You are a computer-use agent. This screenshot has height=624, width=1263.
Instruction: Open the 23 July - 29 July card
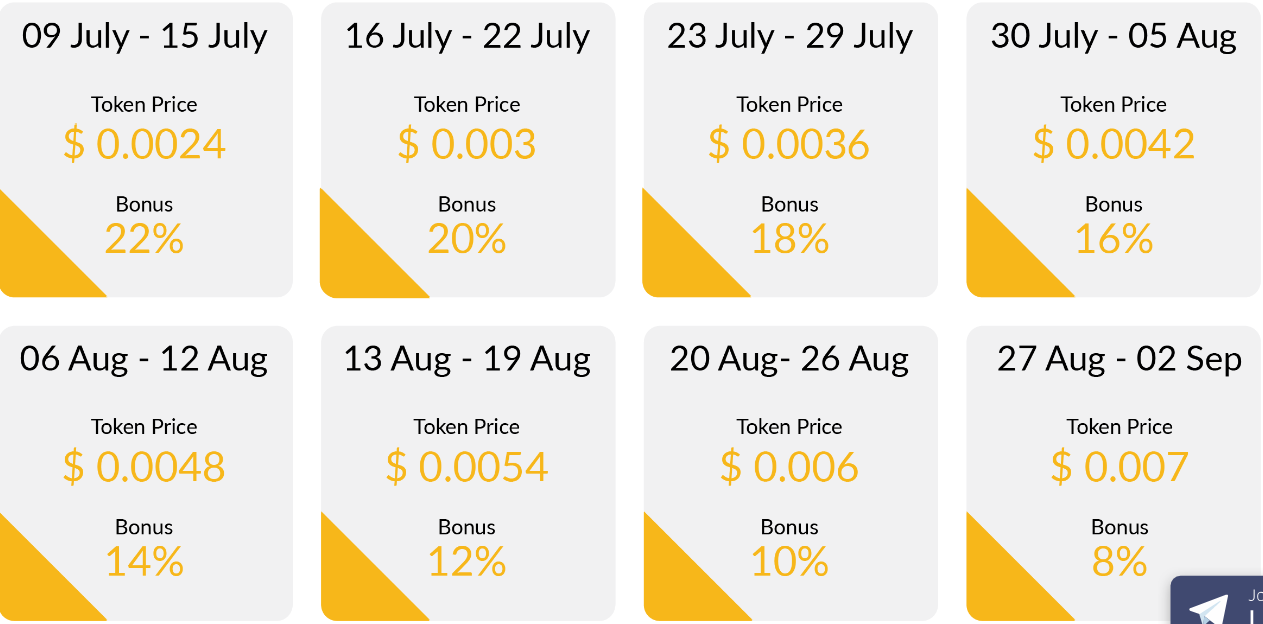click(790, 150)
